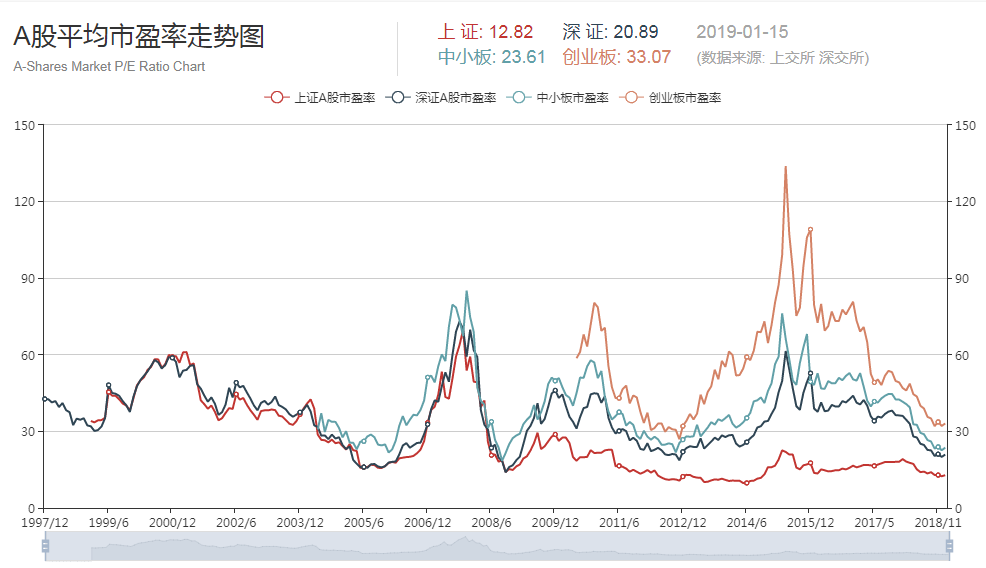986x568 pixels.
Task: Click the 中小板 peak point near 2007
Action: 466,292
